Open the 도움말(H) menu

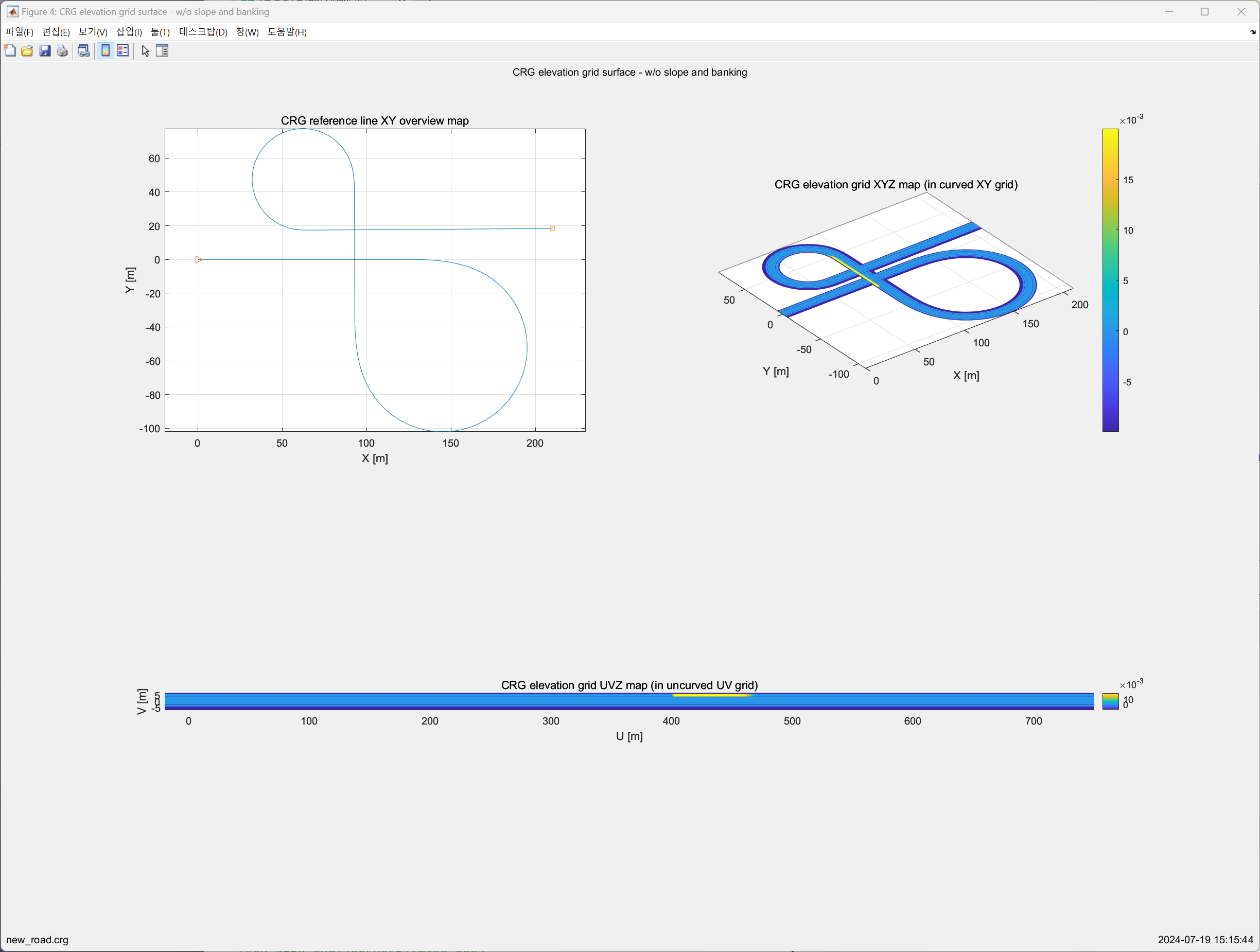287,32
